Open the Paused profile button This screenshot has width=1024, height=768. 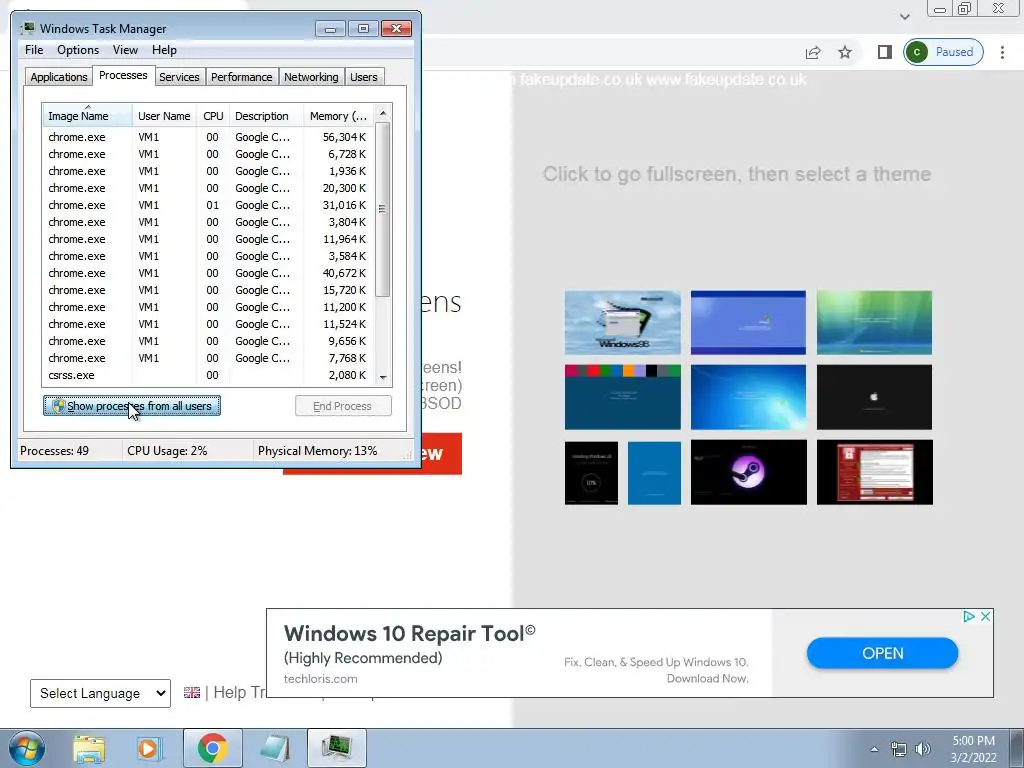[x=943, y=52]
